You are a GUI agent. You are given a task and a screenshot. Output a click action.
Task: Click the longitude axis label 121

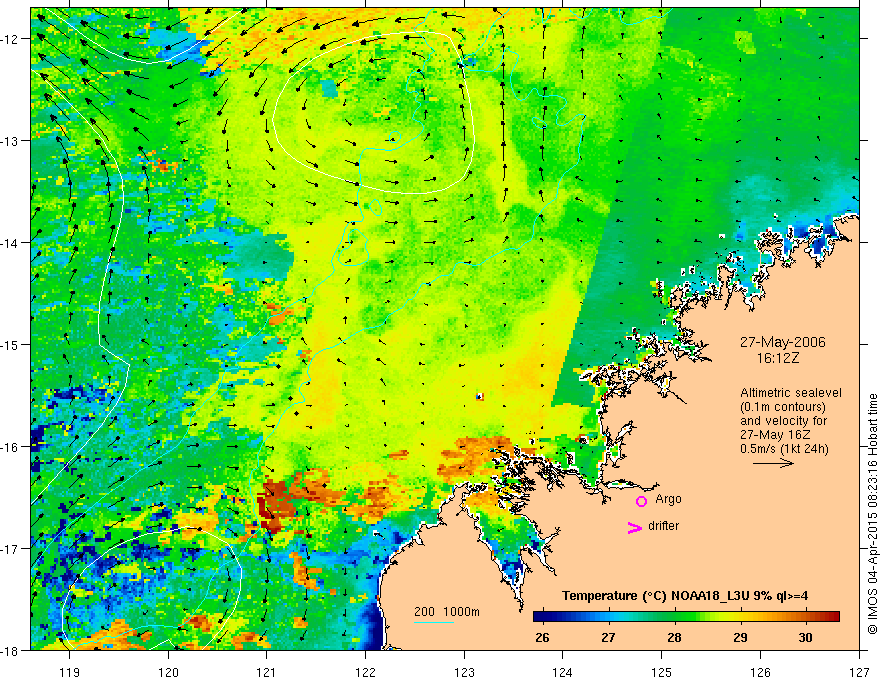(267, 672)
